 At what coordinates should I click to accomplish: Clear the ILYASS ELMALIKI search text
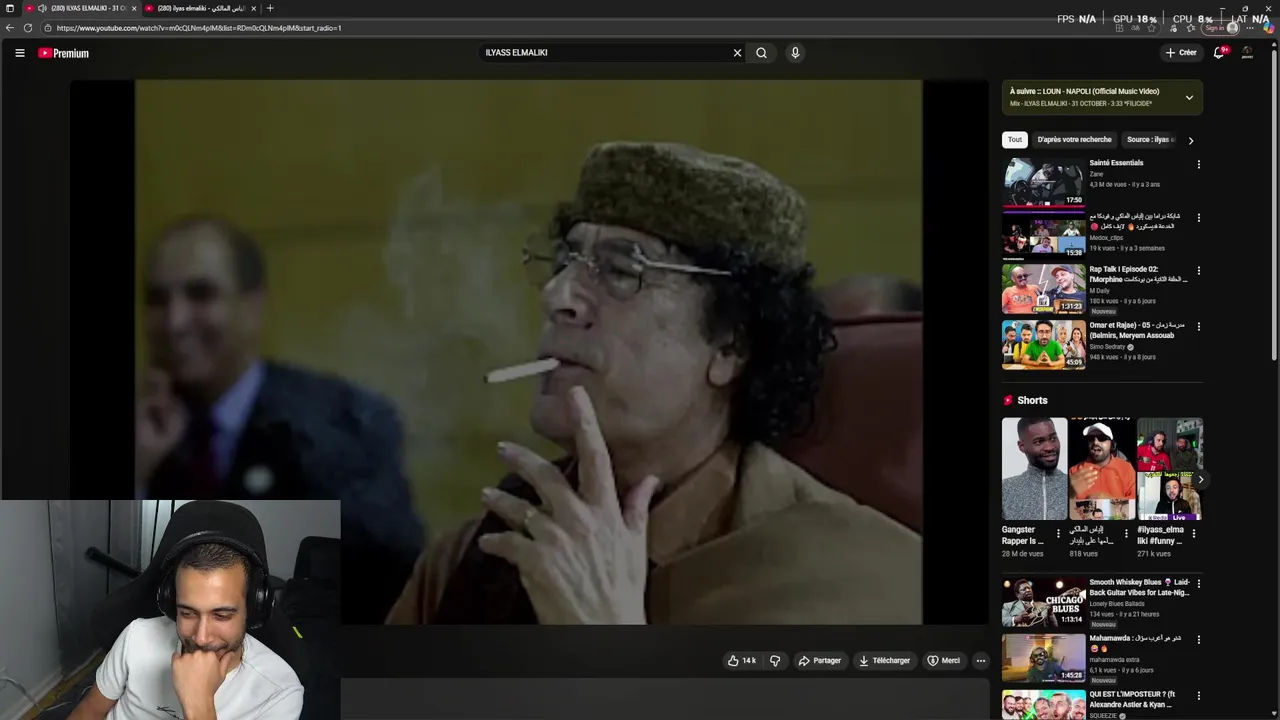click(x=737, y=53)
